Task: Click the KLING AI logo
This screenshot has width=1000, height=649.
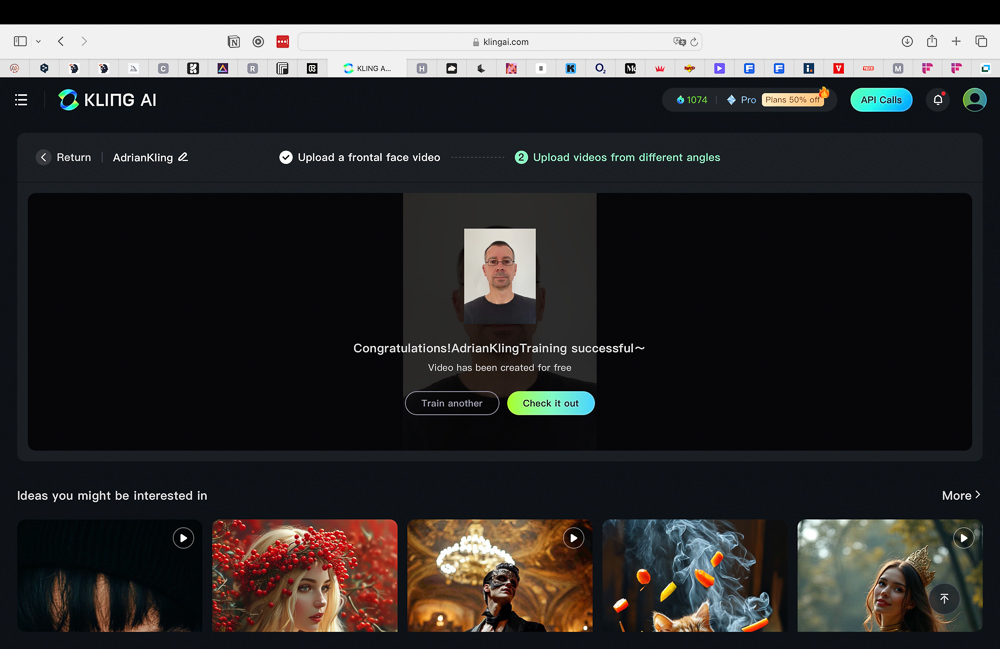Action: [x=107, y=99]
